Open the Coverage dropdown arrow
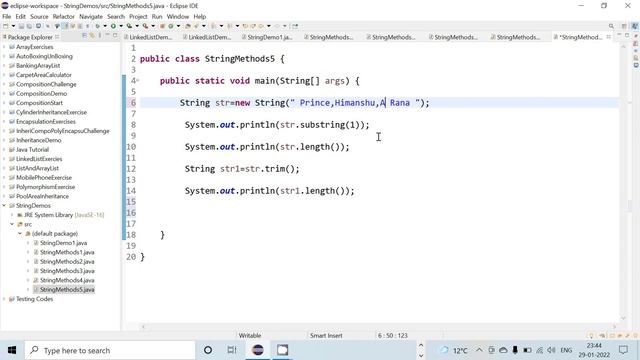Screen dimensions: 640x360 (137, 26)
